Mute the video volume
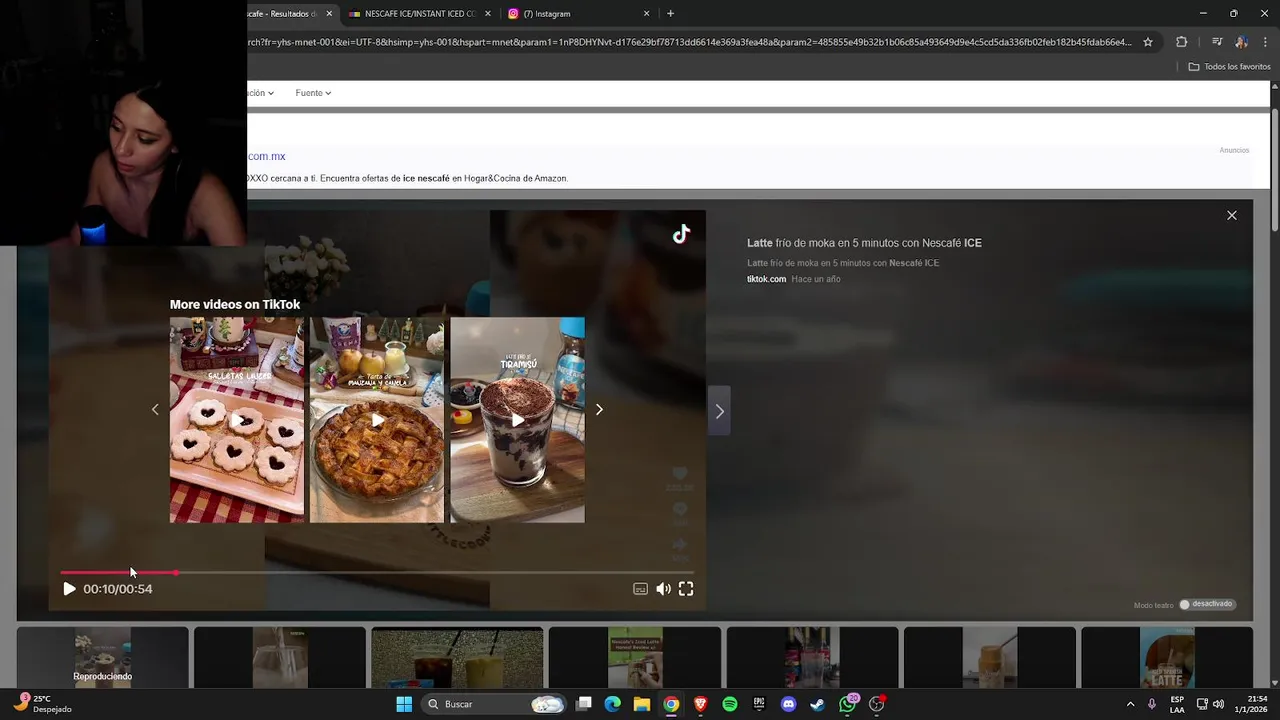 click(663, 589)
